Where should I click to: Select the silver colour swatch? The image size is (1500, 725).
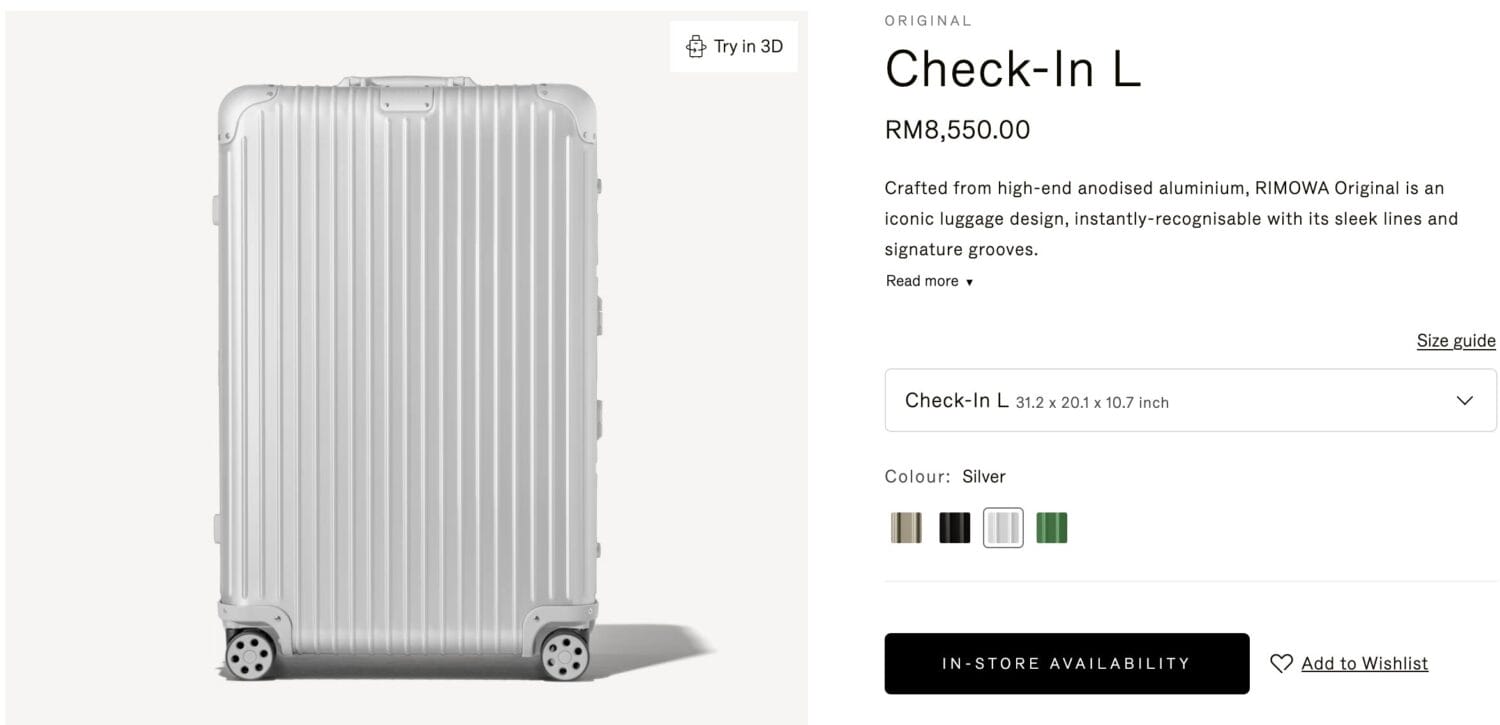[x=1003, y=527]
